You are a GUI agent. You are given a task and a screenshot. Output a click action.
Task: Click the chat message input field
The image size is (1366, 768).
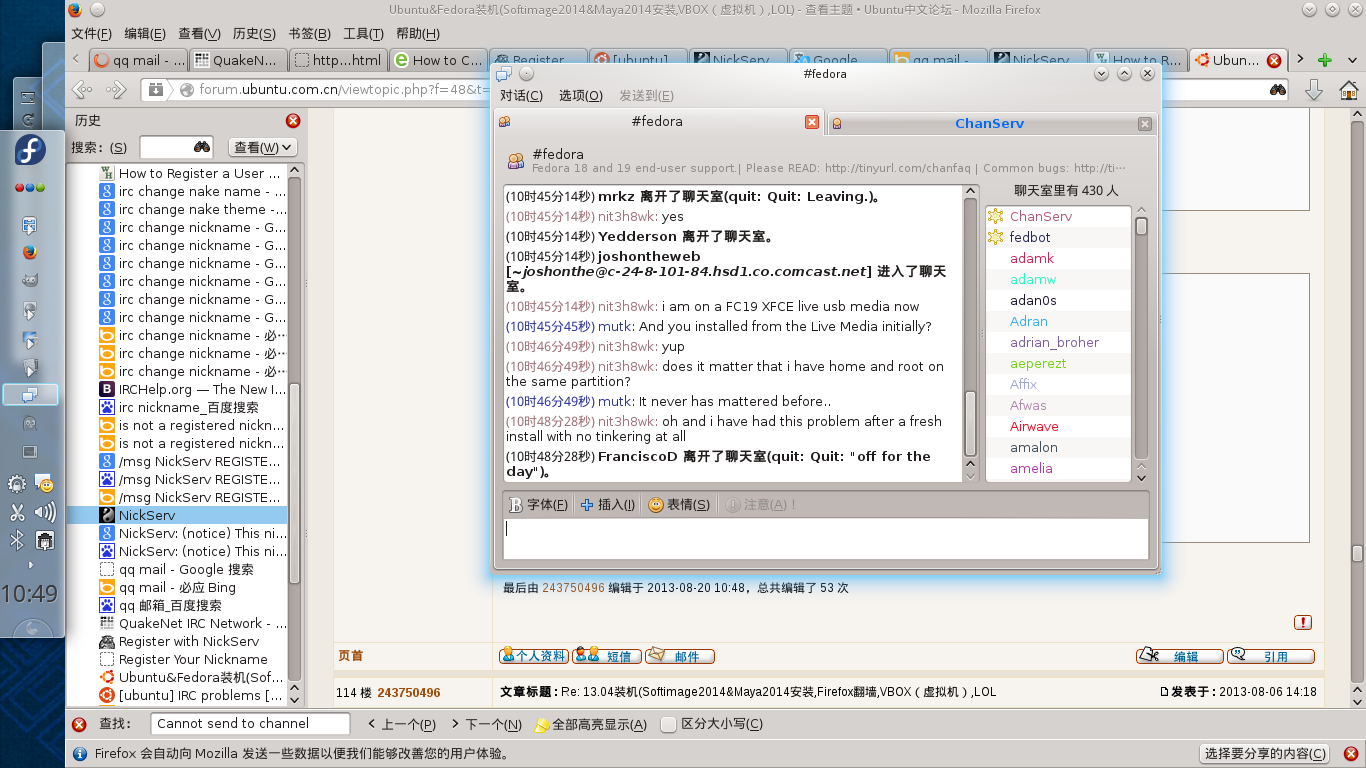click(826, 539)
